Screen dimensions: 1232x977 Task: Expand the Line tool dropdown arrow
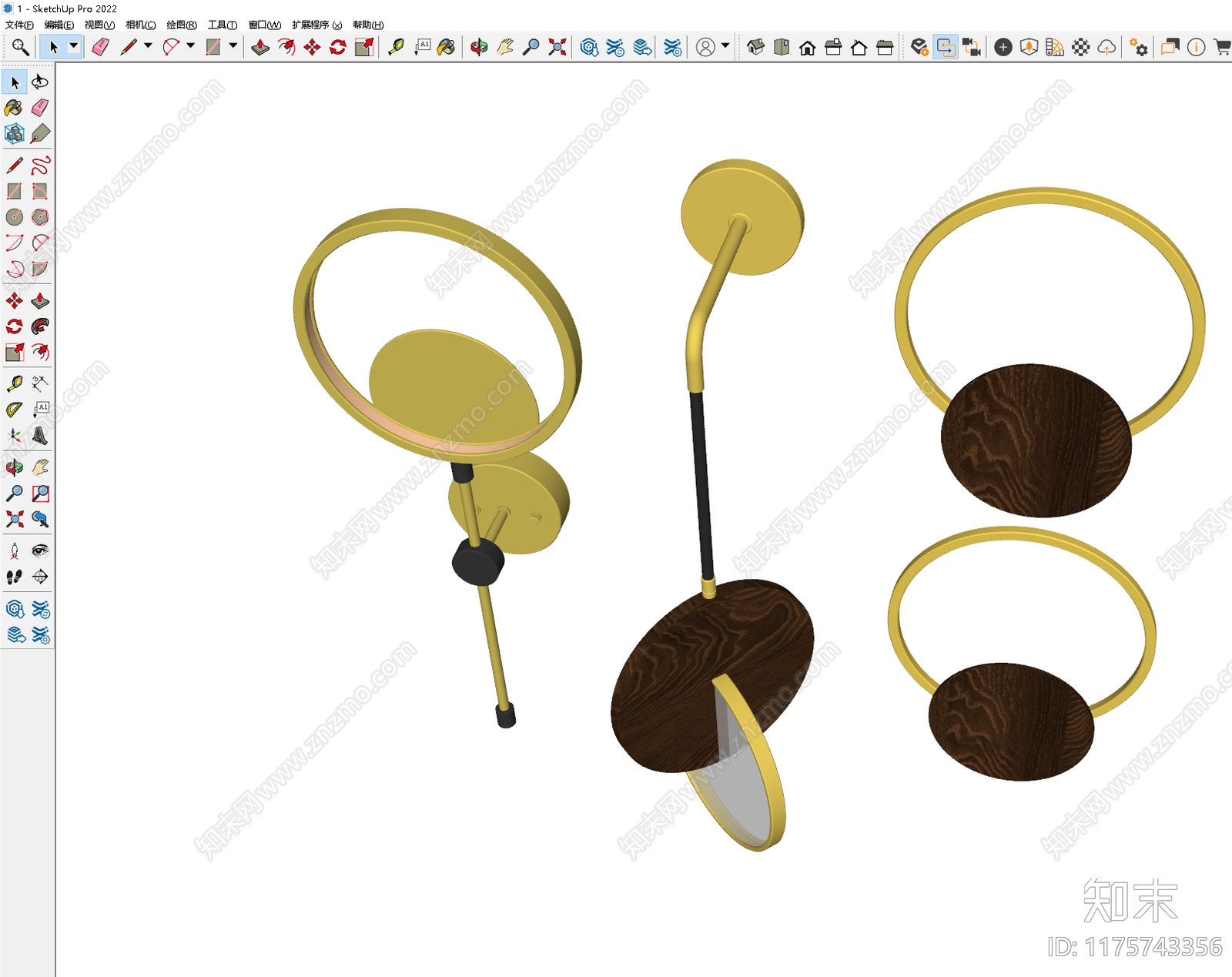pyautogui.click(x=148, y=46)
